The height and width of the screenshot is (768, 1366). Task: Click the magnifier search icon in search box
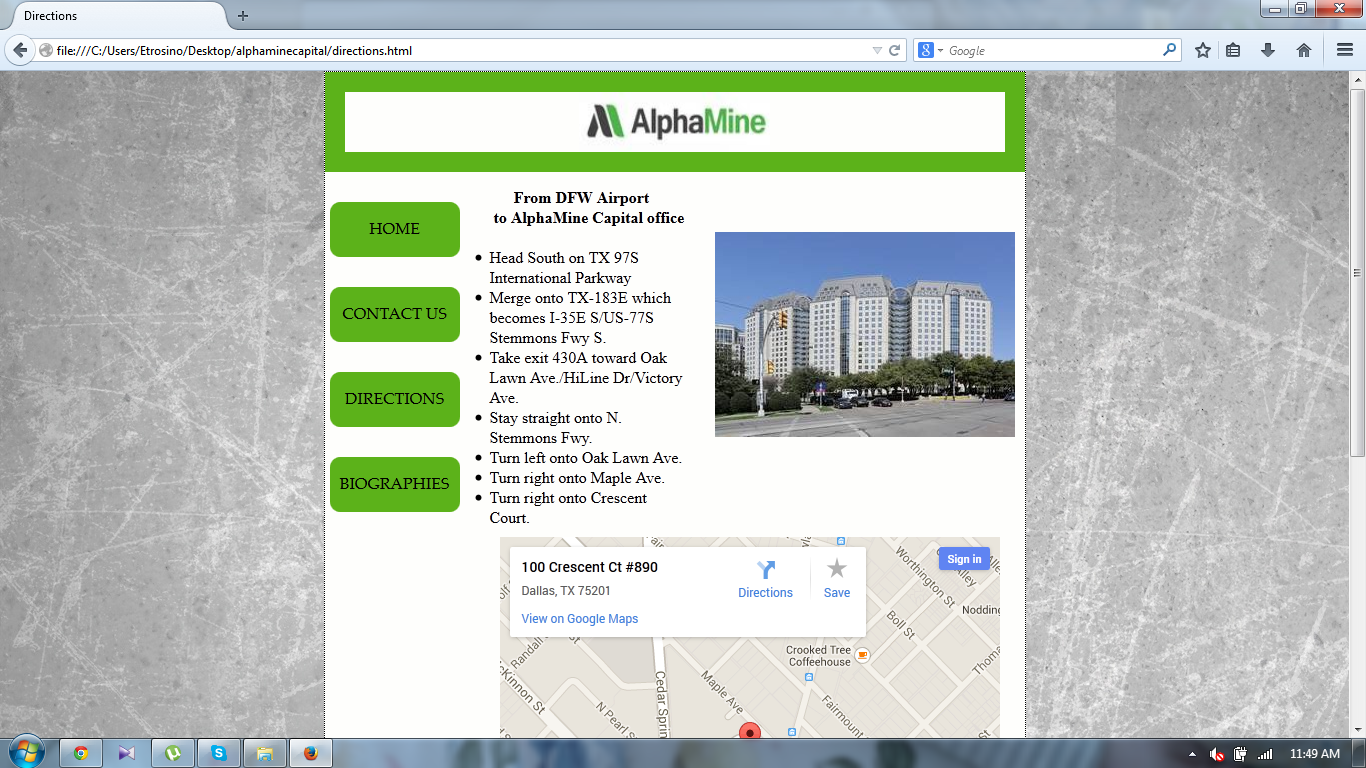pyautogui.click(x=1169, y=50)
